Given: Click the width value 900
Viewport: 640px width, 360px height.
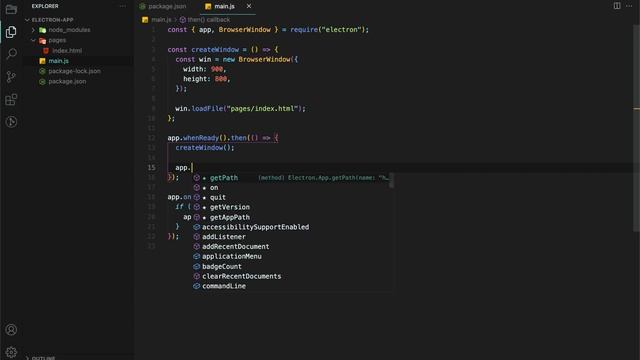Looking at the screenshot, I should pos(217,69).
